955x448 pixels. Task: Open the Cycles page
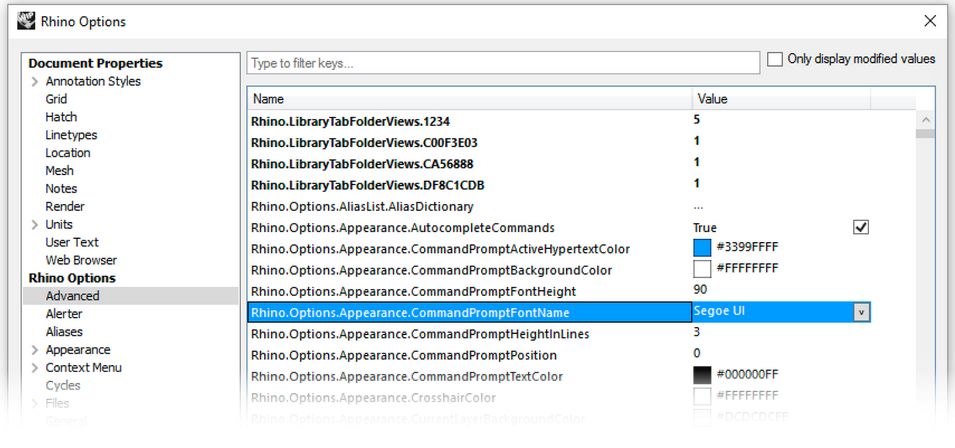[x=63, y=385]
